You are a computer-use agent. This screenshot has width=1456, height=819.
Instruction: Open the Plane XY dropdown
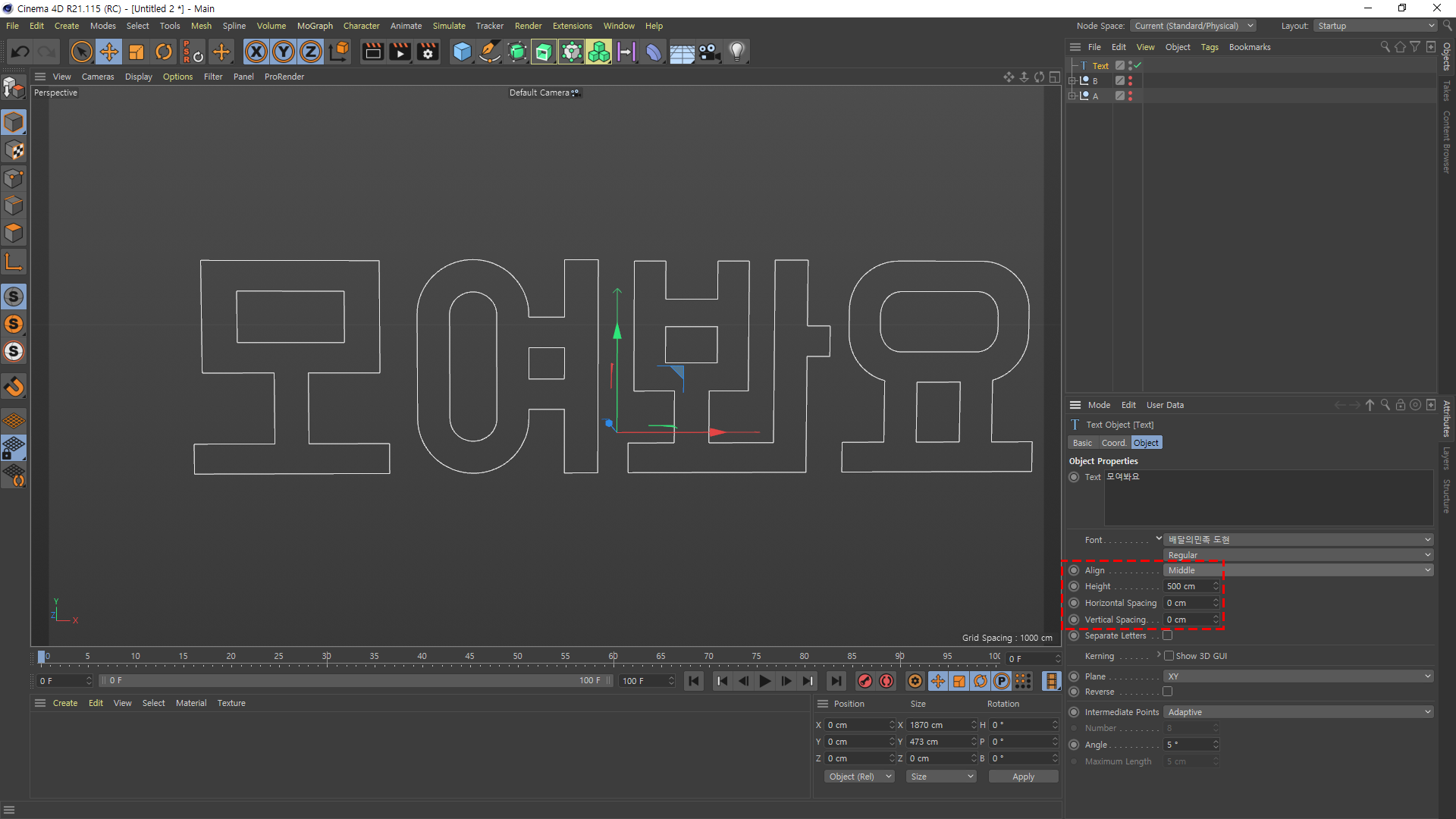[x=1298, y=676]
